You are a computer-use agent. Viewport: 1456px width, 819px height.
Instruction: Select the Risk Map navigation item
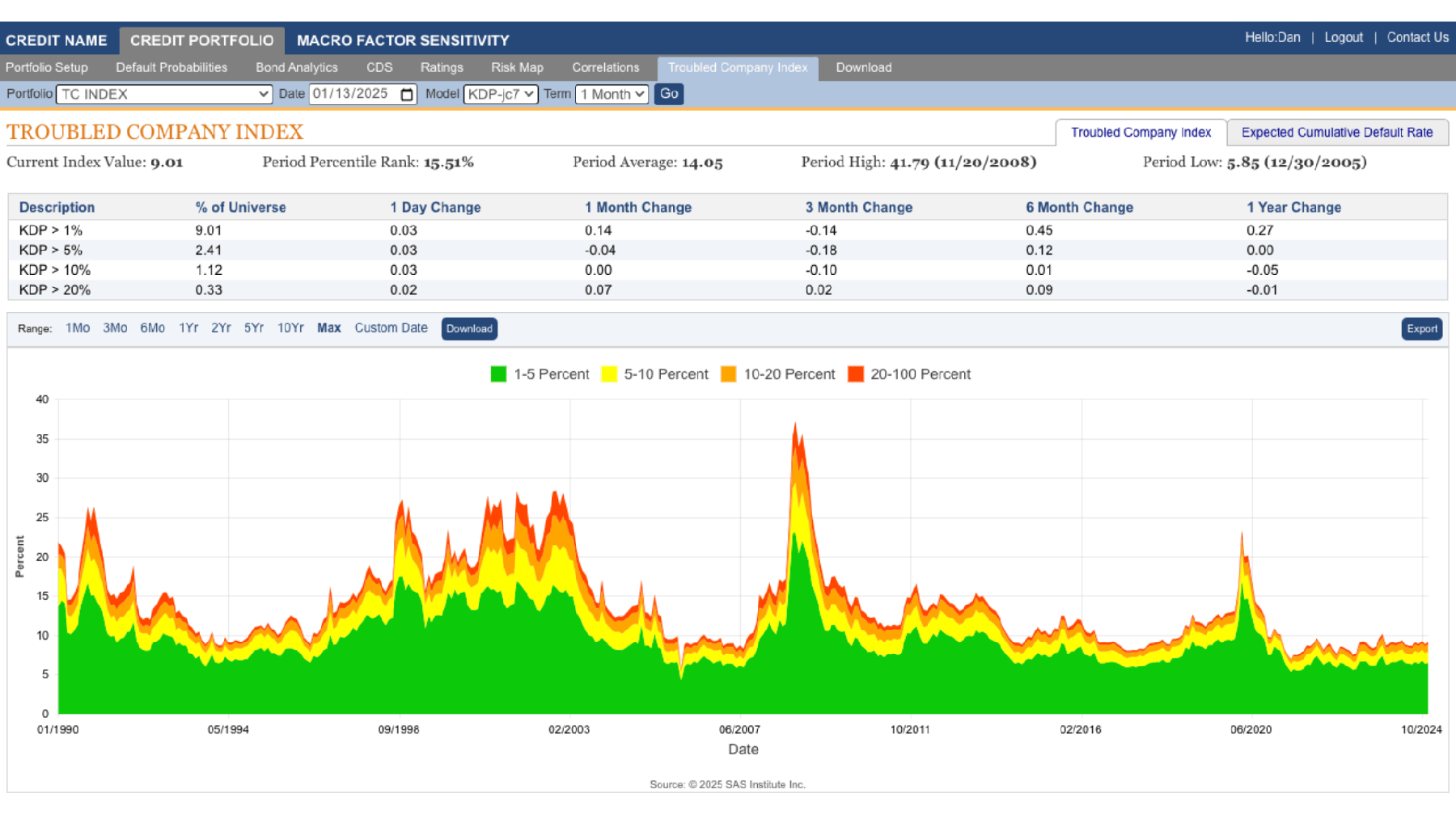tap(517, 67)
